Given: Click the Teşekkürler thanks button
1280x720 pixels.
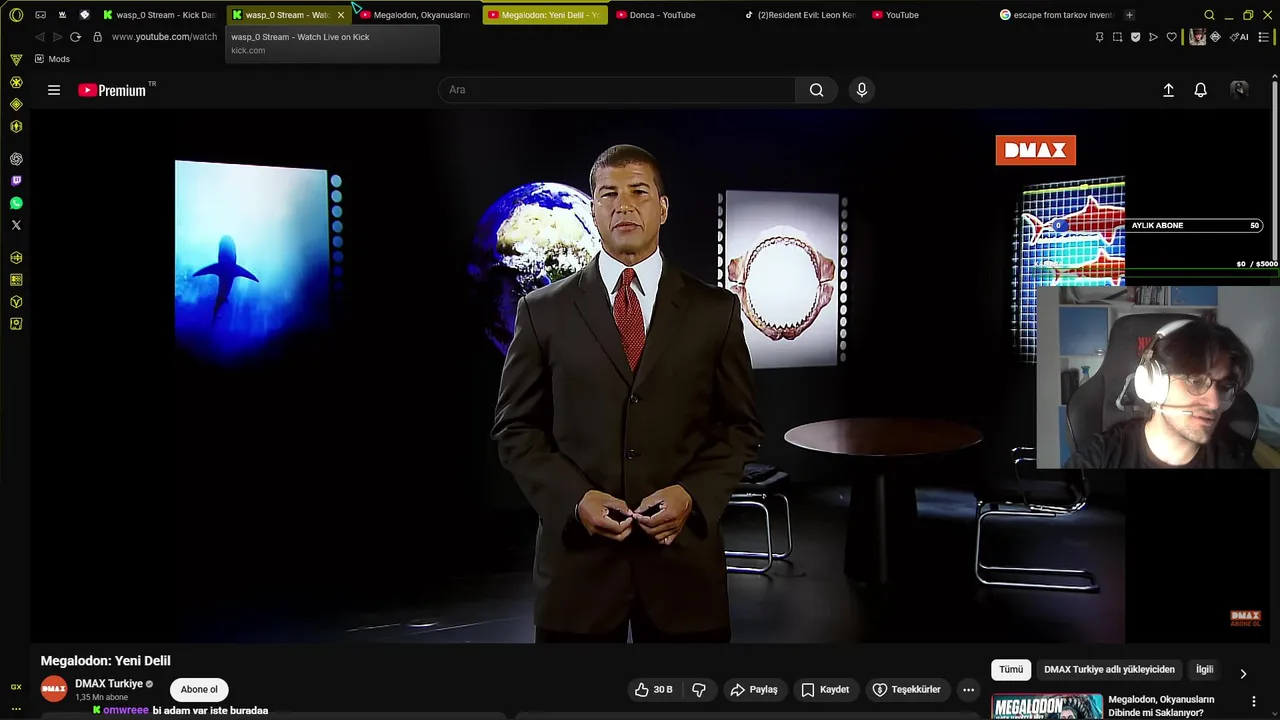Looking at the screenshot, I should point(906,689).
